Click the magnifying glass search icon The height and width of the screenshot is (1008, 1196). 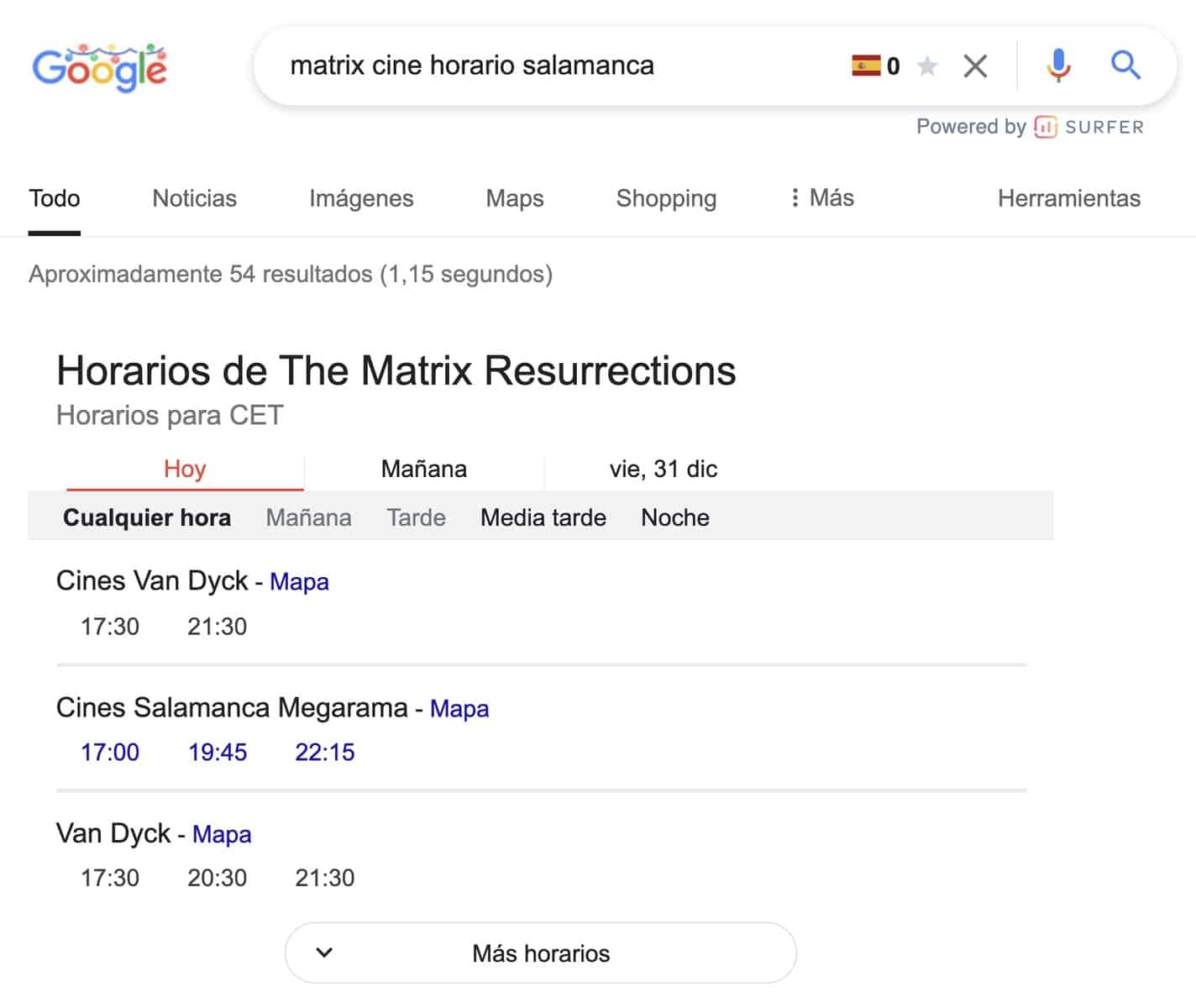[x=1125, y=65]
